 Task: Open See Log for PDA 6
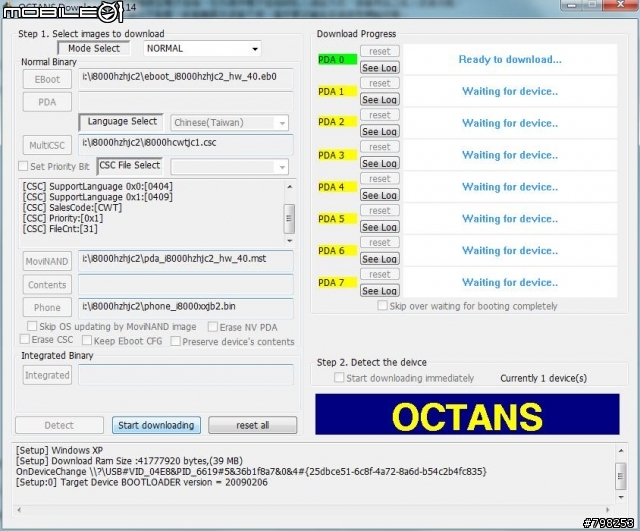click(x=380, y=259)
